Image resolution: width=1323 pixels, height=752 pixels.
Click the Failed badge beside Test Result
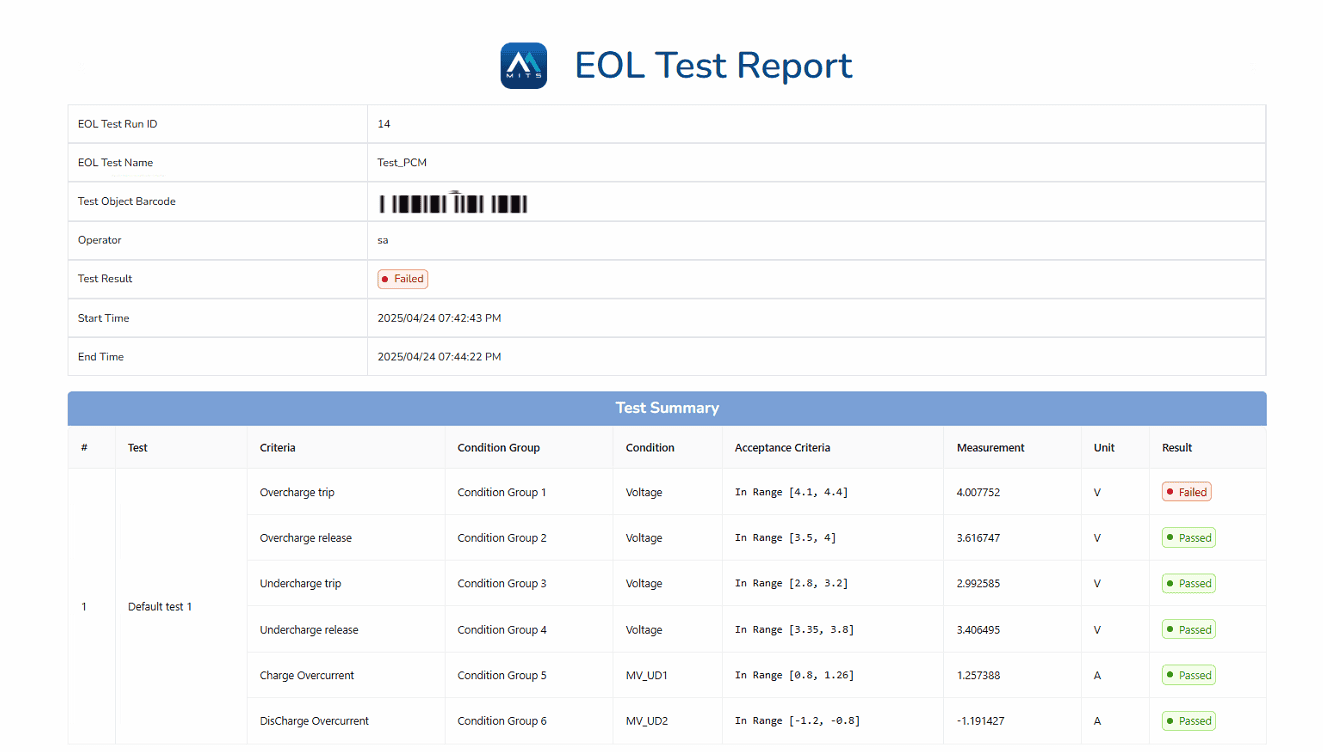pyautogui.click(x=403, y=279)
